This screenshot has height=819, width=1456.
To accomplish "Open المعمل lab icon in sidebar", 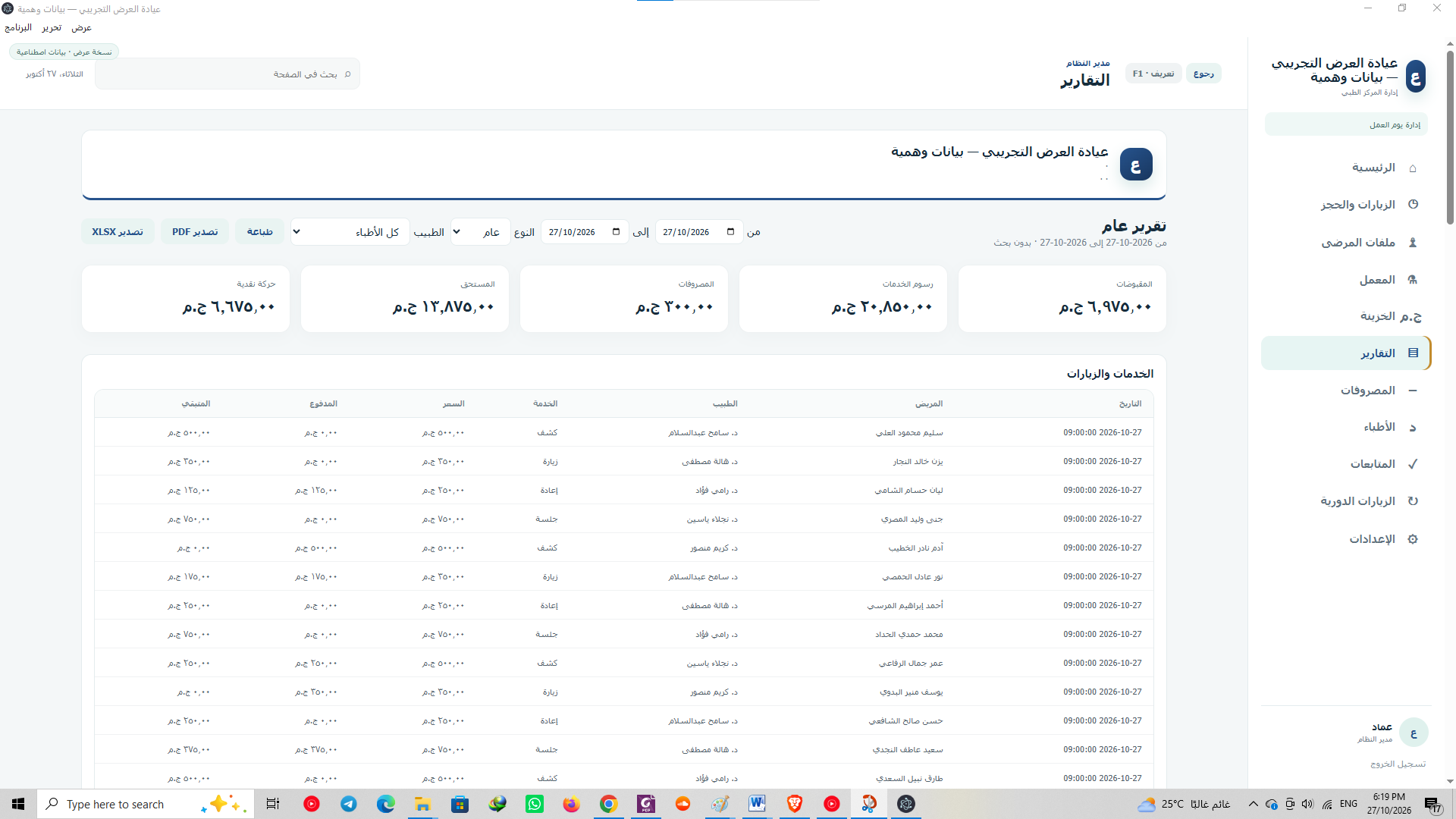I will 1413,280.
